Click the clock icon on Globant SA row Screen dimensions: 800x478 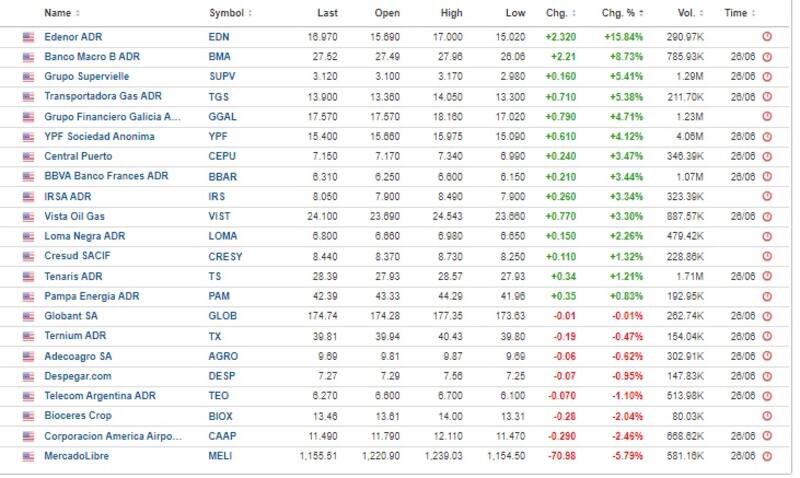767,316
